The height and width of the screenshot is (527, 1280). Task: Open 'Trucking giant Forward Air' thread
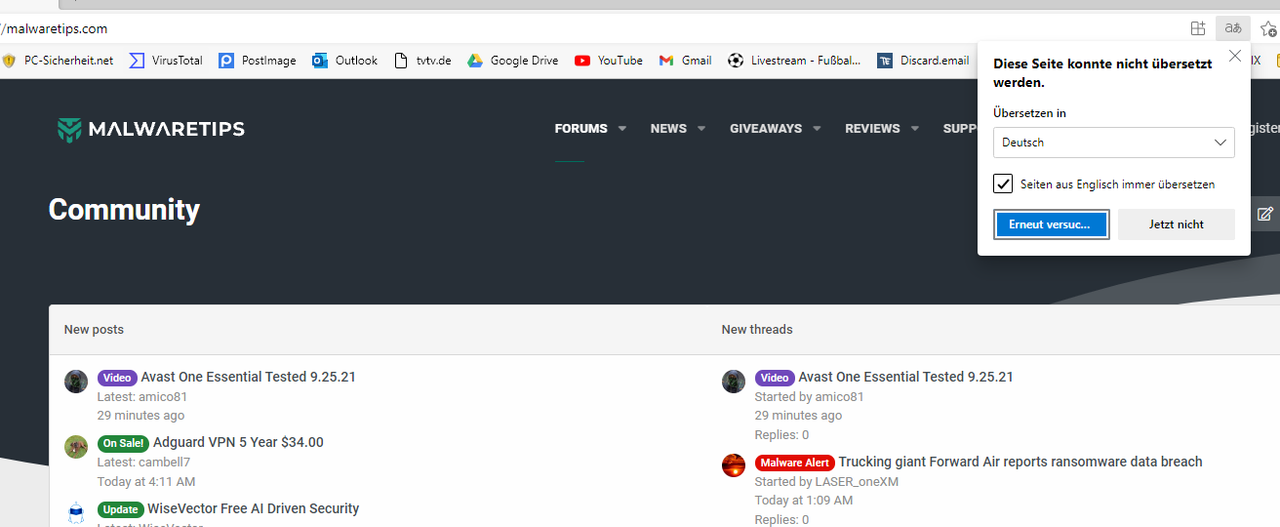1020,462
